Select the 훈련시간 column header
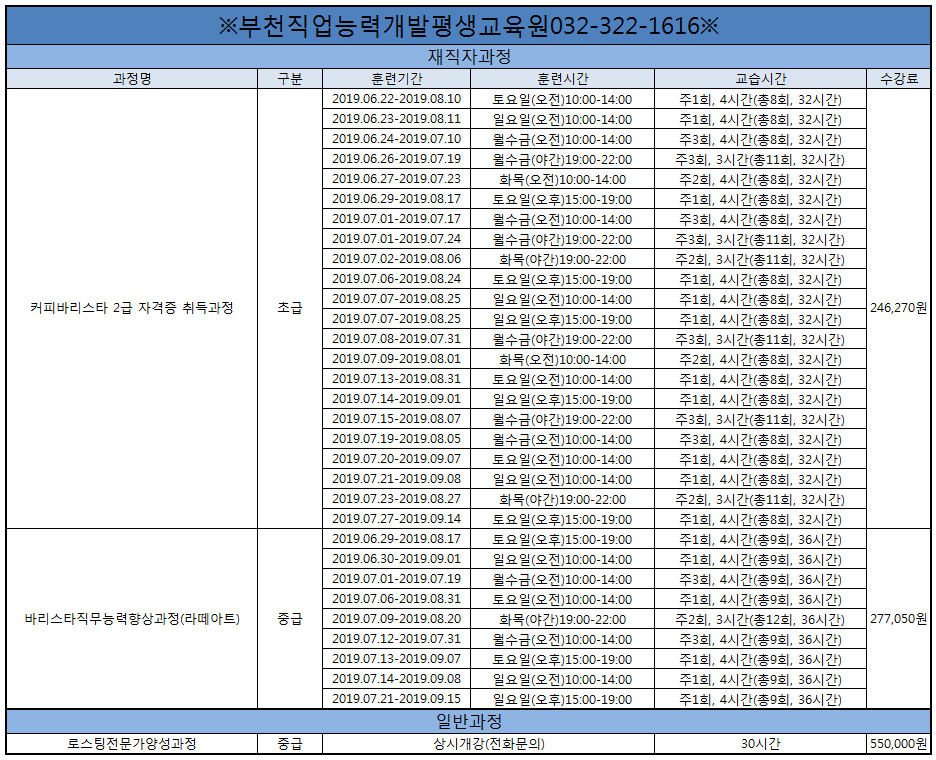Screen dimensions: 936x760 pos(561,79)
